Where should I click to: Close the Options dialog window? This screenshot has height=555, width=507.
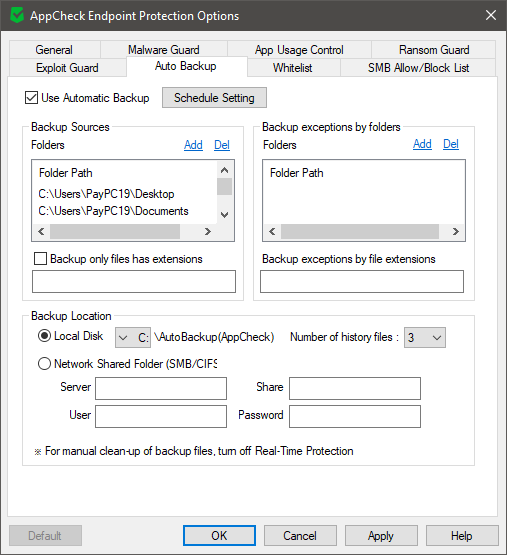tap(491, 15)
